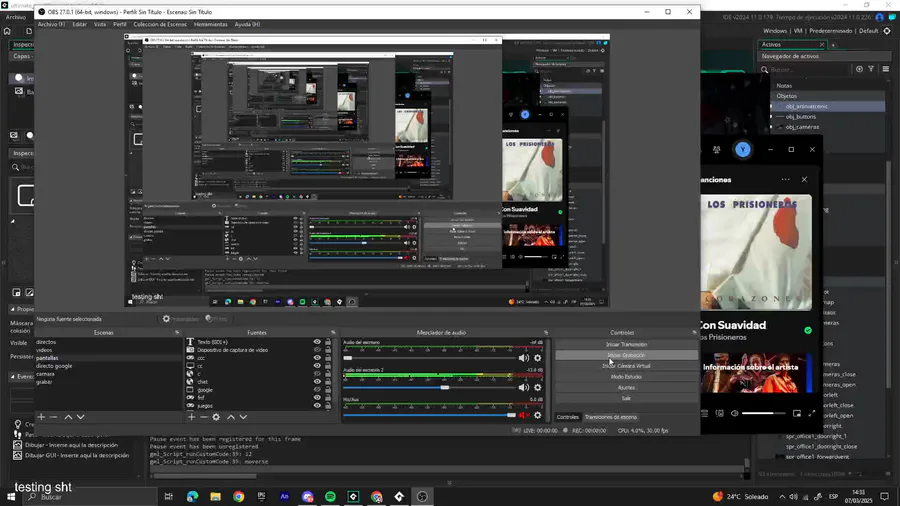Open the Perfil menu in OBS
Screen dimensions: 900x506
[119, 25]
